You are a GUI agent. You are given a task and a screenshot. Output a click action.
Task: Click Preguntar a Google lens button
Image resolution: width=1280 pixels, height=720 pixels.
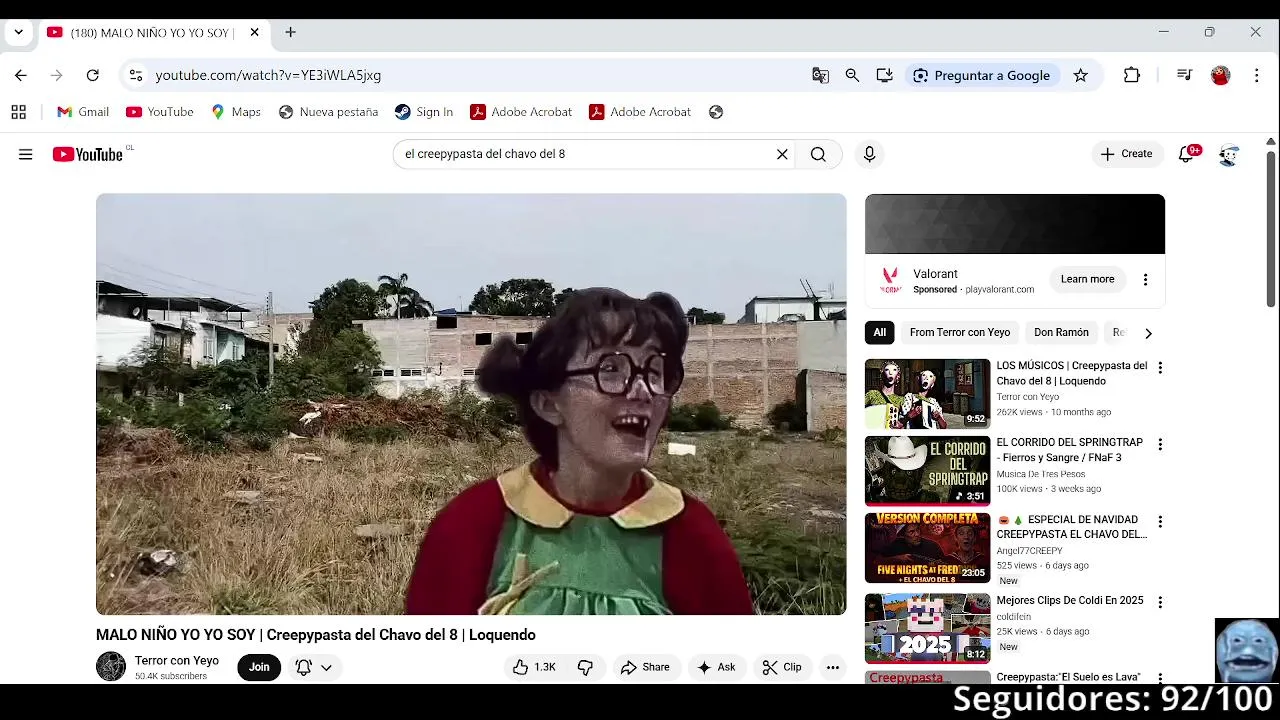point(981,75)
